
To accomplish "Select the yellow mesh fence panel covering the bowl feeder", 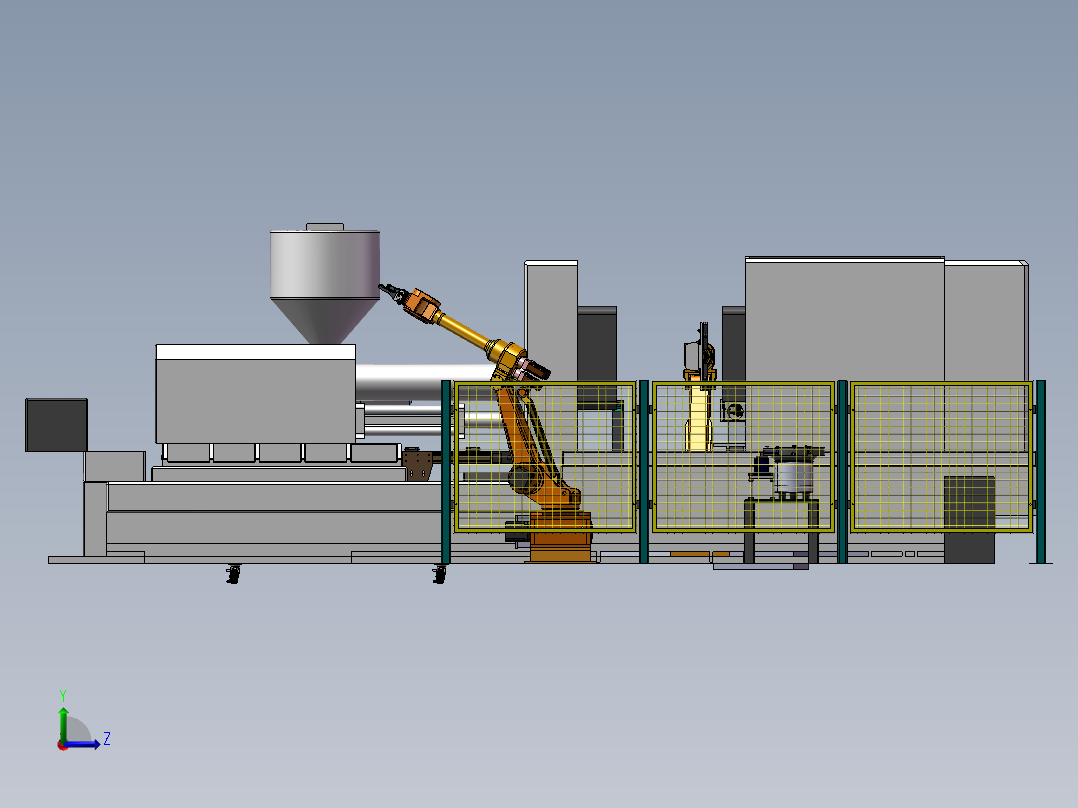I will pyautogui.click(x=743, y=457).
